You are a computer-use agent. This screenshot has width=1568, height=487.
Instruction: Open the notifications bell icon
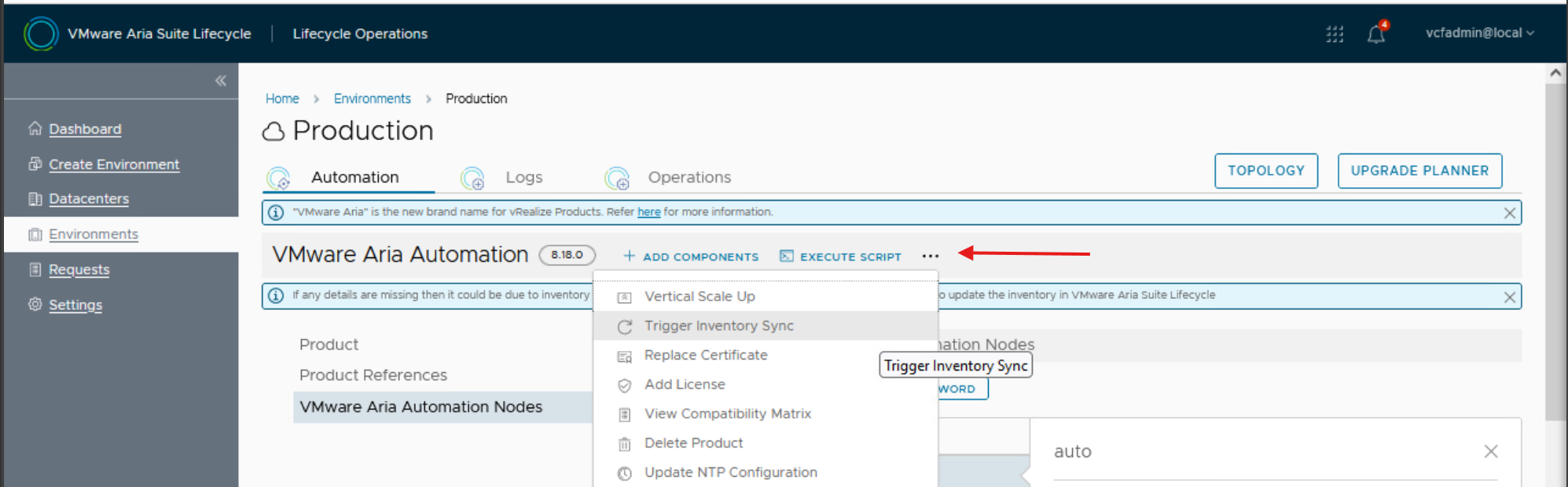pos(1375,35)
